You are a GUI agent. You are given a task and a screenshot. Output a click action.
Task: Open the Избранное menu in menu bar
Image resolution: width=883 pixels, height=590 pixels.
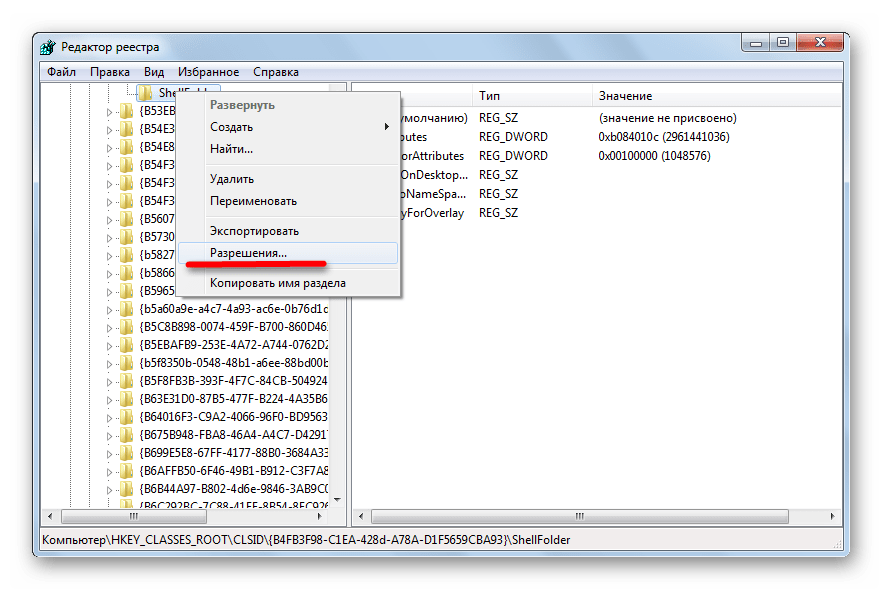tap(208, 72)
